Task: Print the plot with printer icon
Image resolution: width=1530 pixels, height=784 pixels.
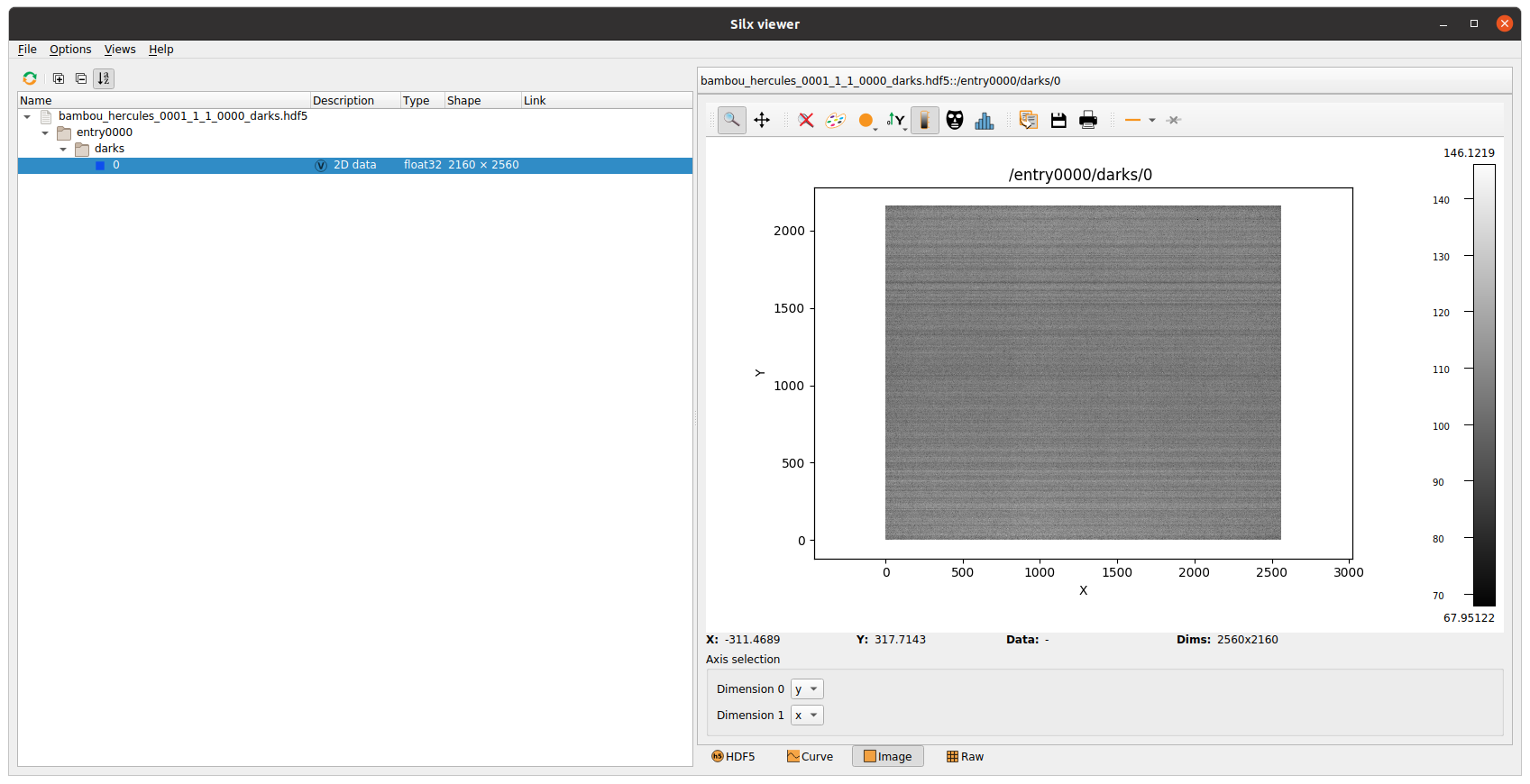Action: tap(1088, 120)
